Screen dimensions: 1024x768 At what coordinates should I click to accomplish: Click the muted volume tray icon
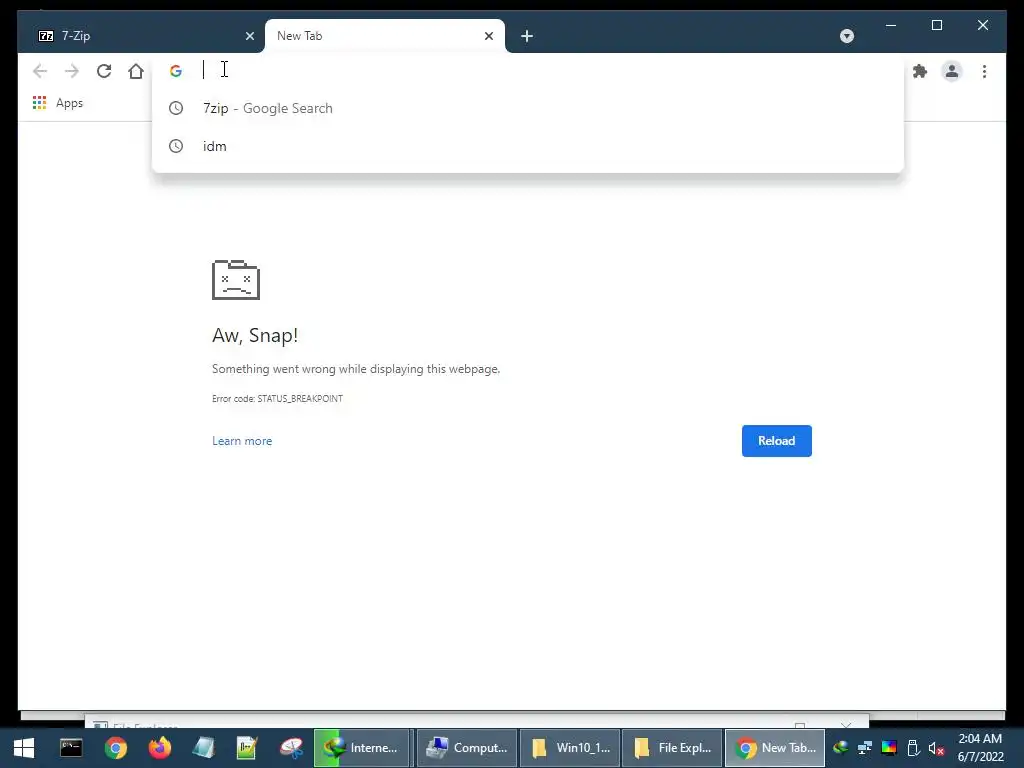click(936, 748)
